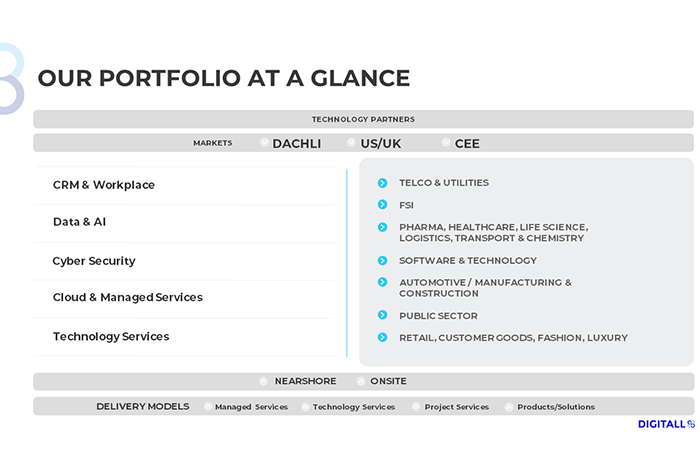Viewport: 700px width, 467px height.
Task: Expand the DACHLI market chevron
Action: 264,142
